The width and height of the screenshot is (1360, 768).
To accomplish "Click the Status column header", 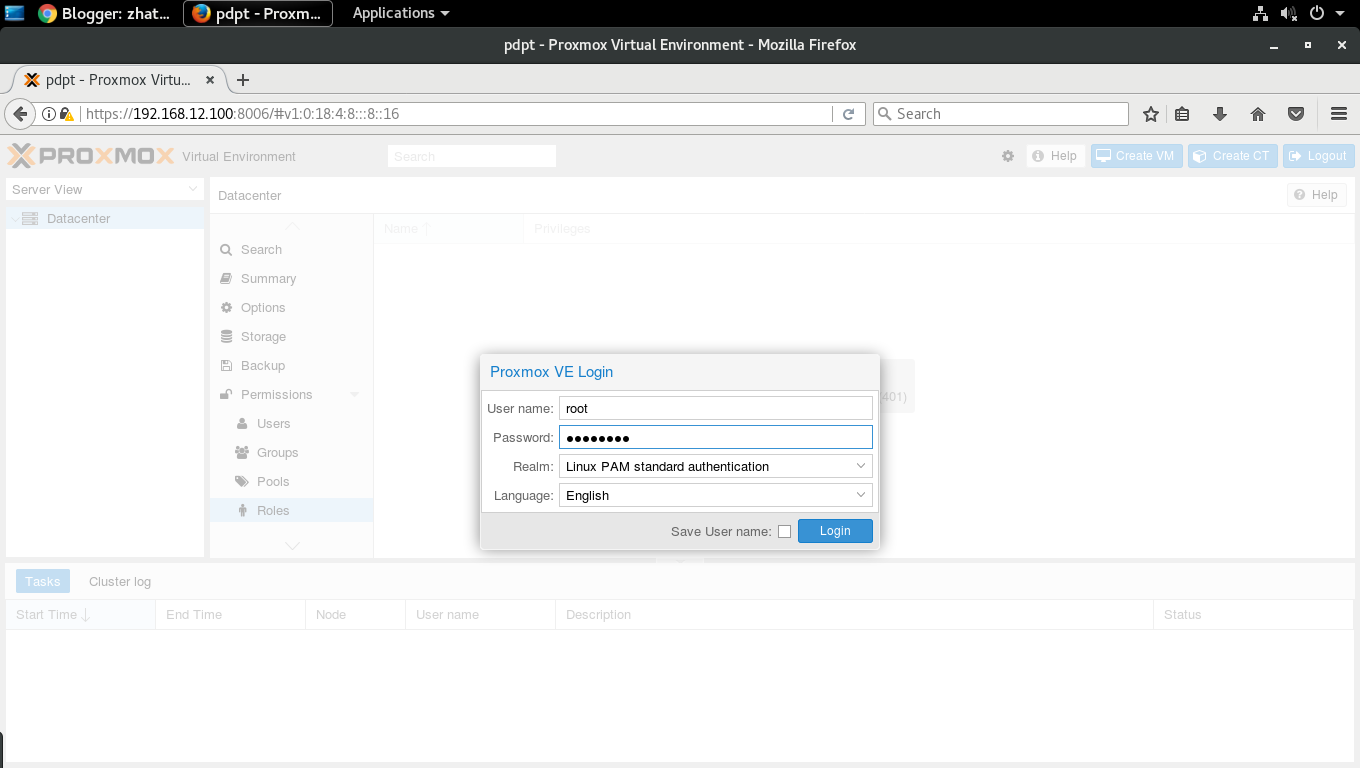I will pos(1253,615).
